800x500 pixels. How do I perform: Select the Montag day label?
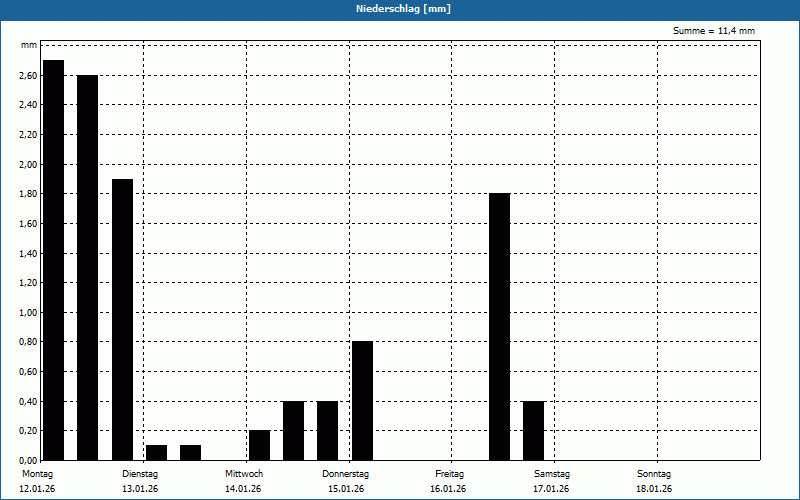pos(37,474)
